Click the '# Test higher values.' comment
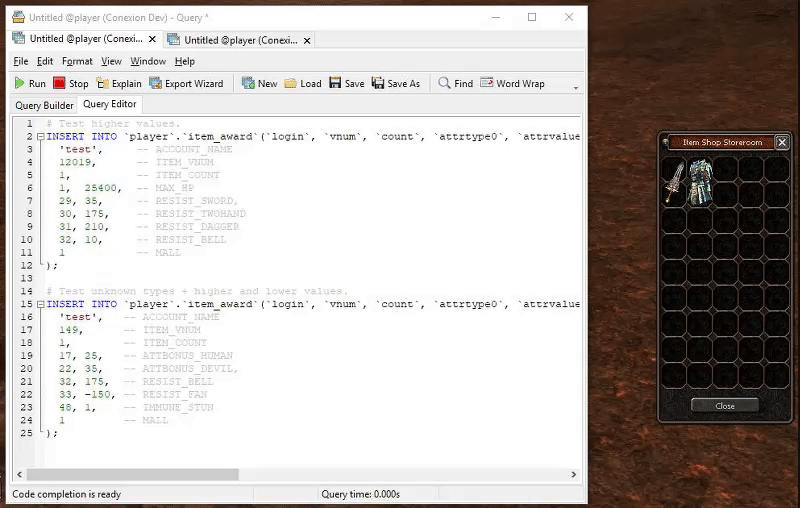The image size is (800, 508). pyautogui.click(x=113, y=123)
